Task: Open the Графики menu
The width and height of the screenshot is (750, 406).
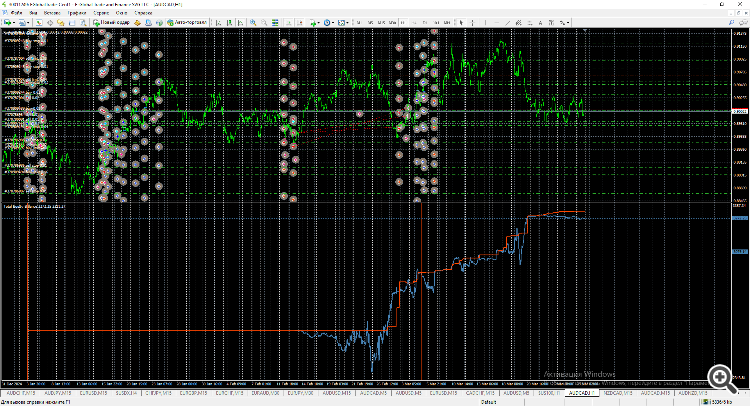Action: [x=77, y=13]
